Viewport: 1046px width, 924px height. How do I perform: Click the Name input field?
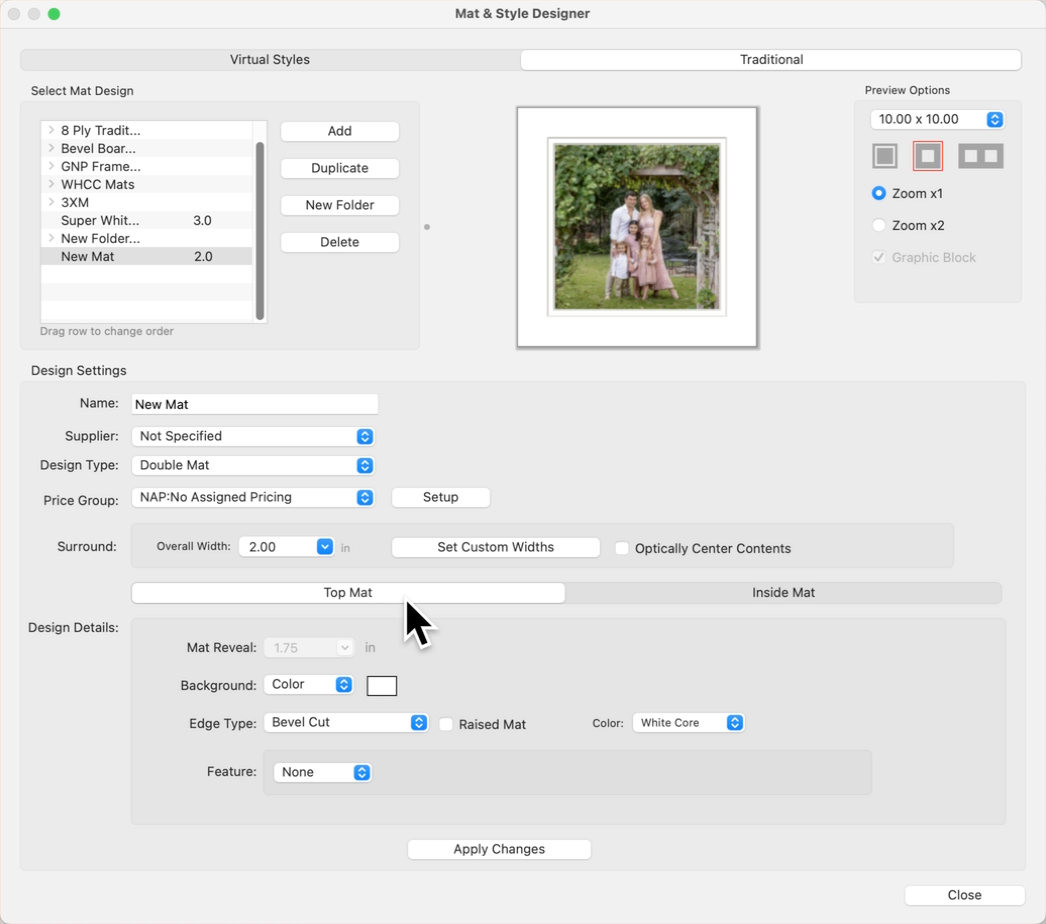255,404
